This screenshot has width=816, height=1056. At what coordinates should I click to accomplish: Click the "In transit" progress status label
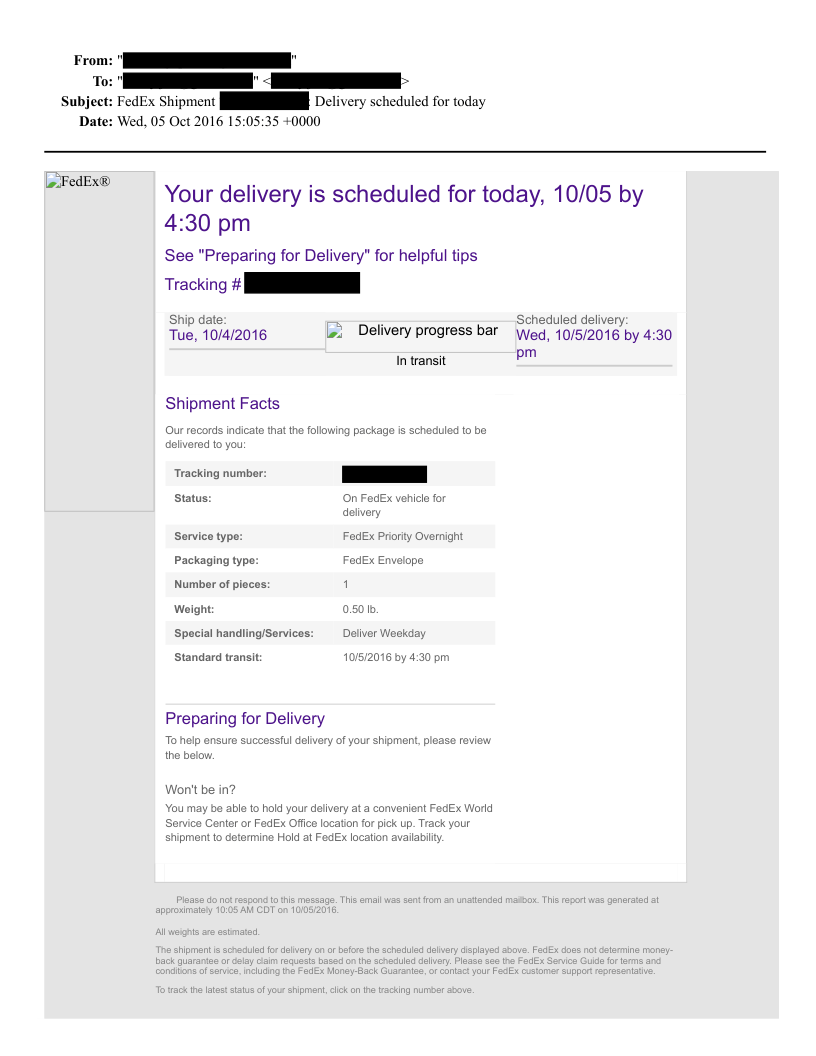tap(420, 361)
